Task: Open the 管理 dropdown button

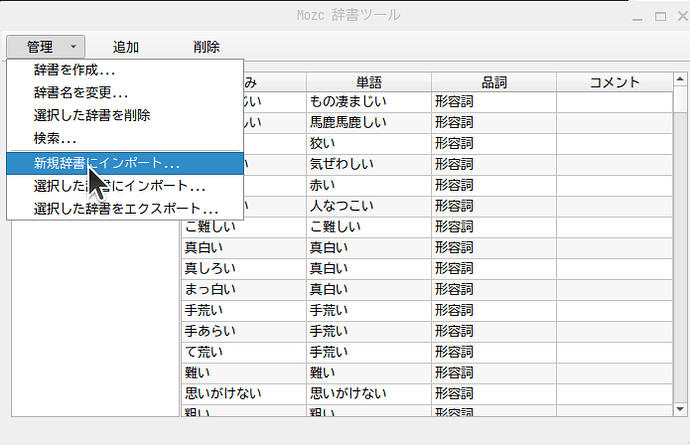Action: tap(46, 47)
